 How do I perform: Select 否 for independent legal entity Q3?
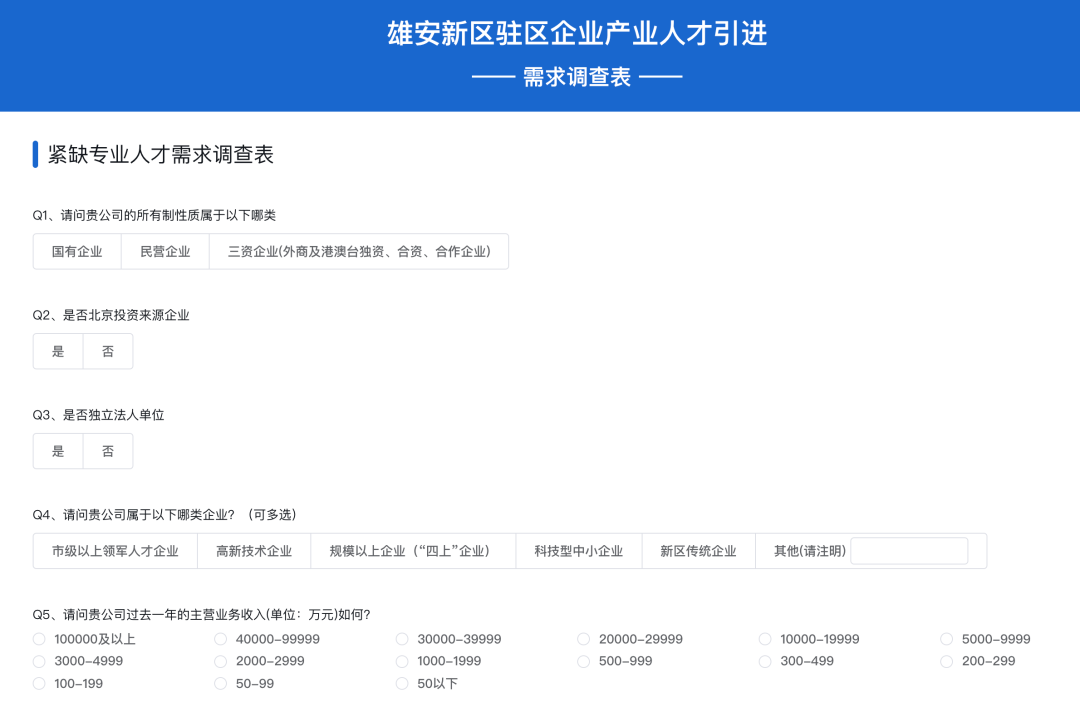click(108, 451)
